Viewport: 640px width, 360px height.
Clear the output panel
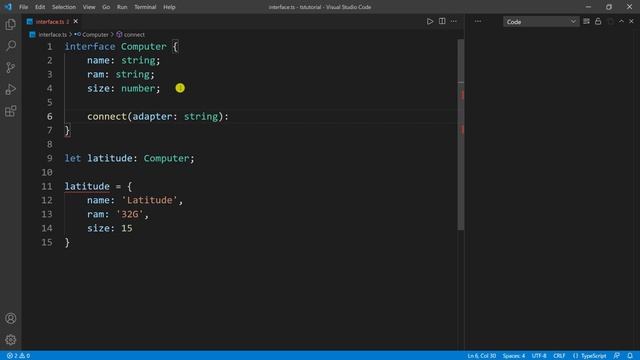[x=587, y=21]
